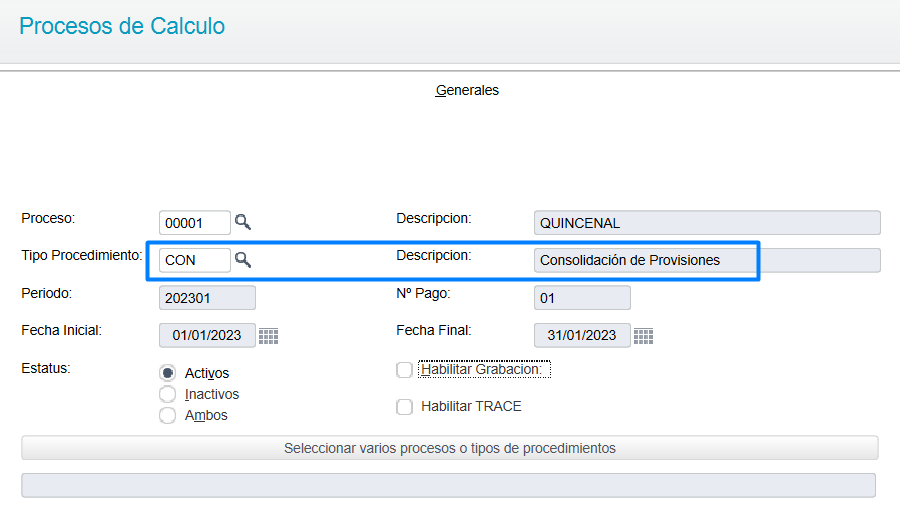Screen dimensions: 900x514
Task: Click the Proceso search magnifier icon
Action: (x=243, y=222)
